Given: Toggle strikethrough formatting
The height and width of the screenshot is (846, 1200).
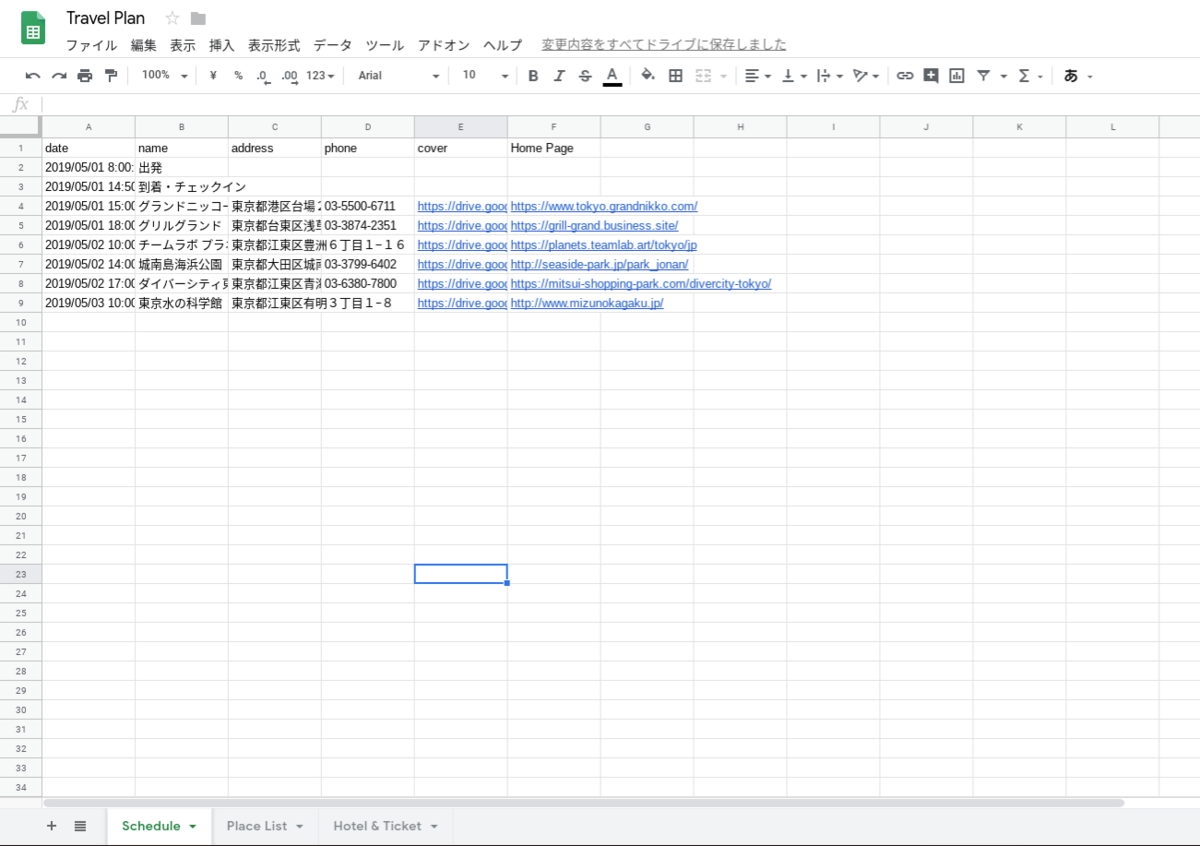Looking at the screenshot, I should click(585, 75).
